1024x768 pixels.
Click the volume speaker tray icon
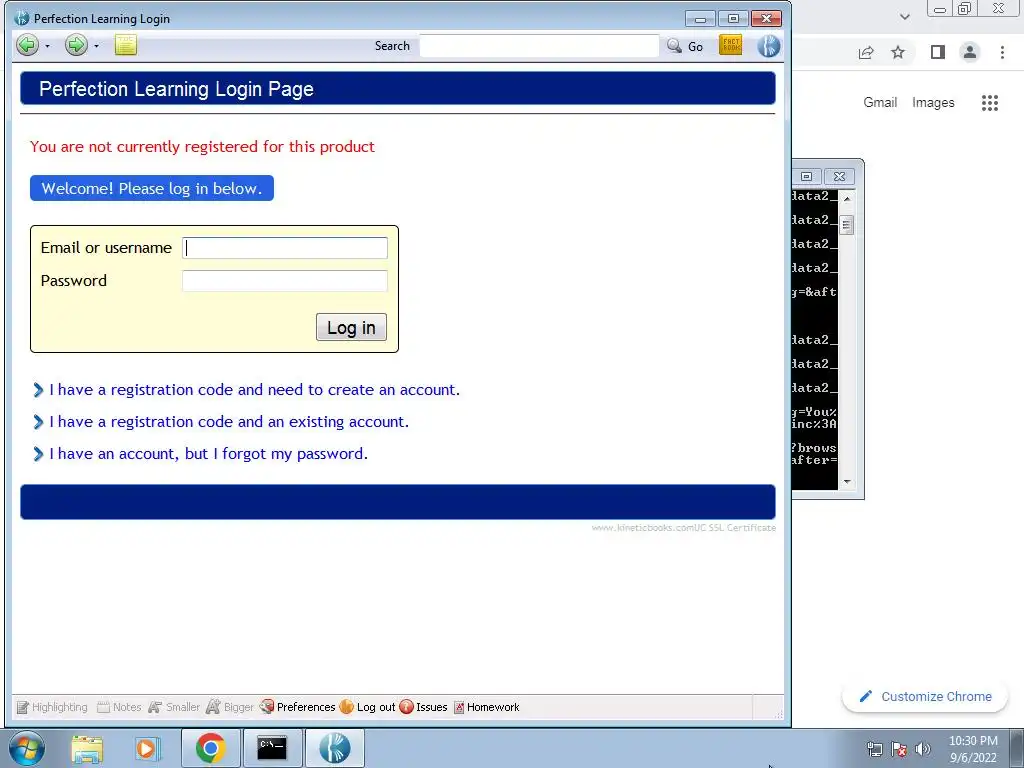click(x=923, y=749)
